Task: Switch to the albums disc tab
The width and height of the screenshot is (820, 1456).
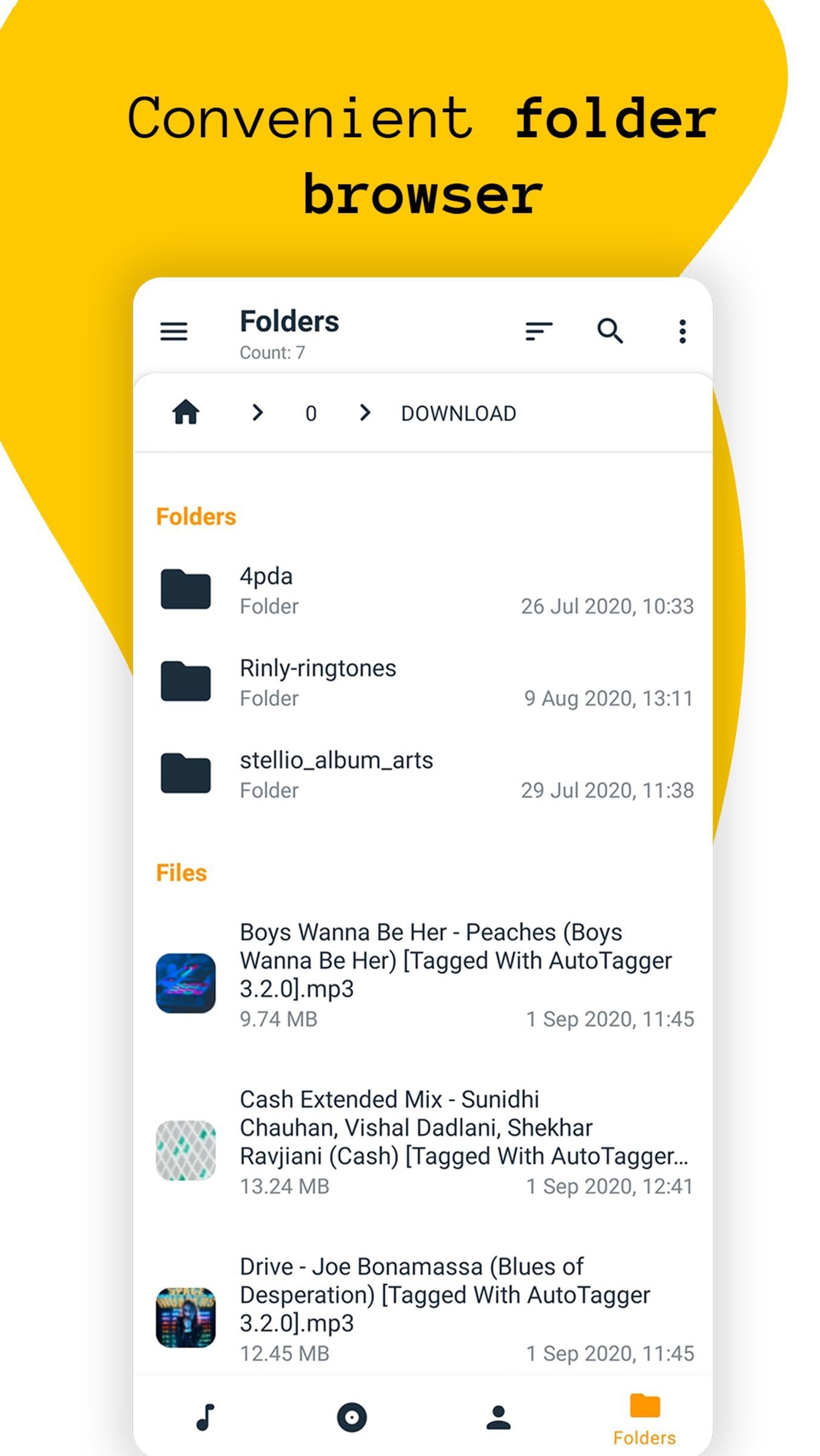Action: click(x=352, y=1417)
